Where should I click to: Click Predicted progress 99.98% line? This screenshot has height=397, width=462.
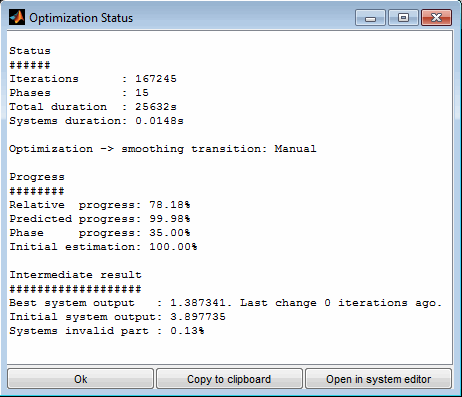tap(100, 219)
